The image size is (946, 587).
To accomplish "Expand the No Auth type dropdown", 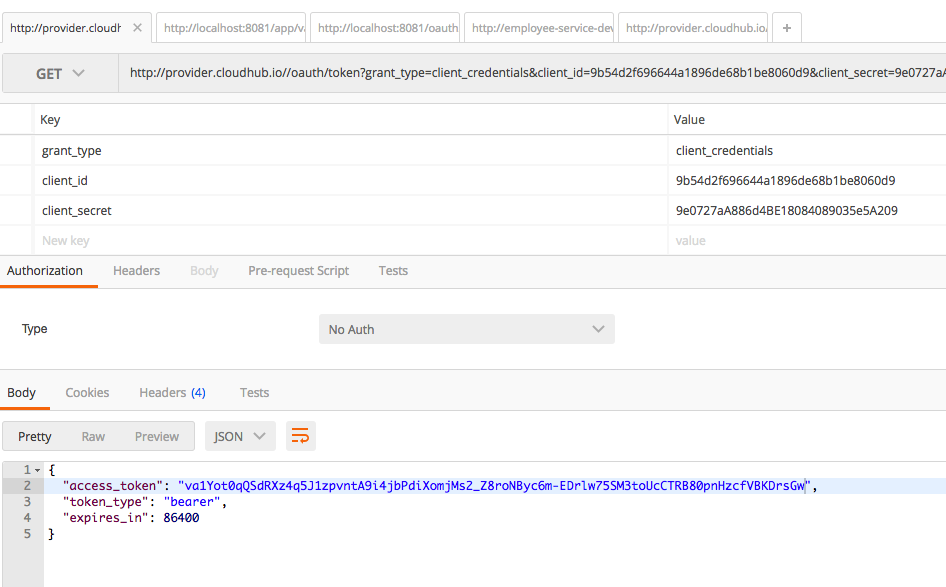I will point(466,329).
